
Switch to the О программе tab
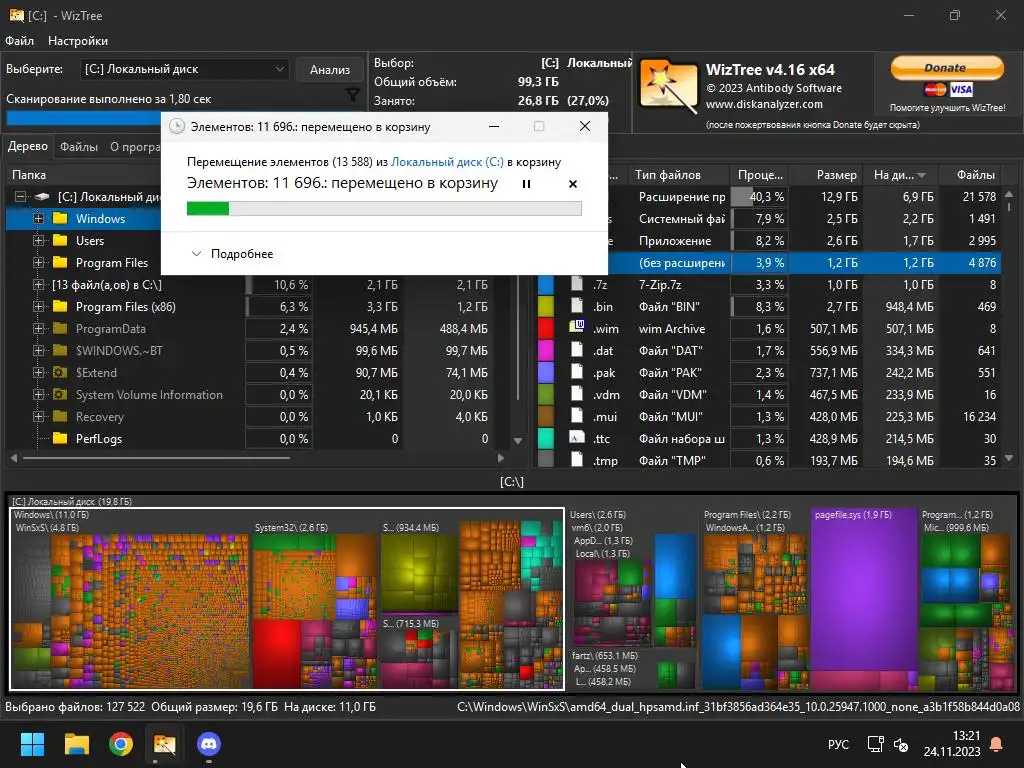click(x=135, y=147)
